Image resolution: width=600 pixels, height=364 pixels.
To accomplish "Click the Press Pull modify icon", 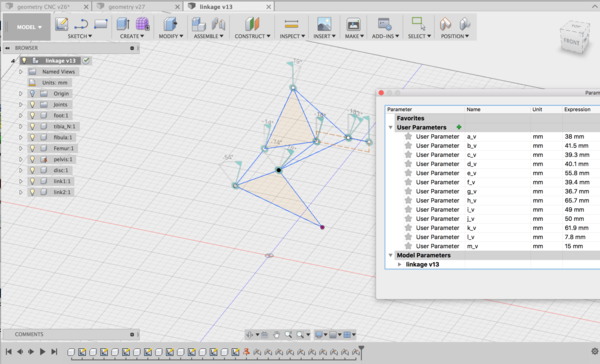I will click(170, 24).
